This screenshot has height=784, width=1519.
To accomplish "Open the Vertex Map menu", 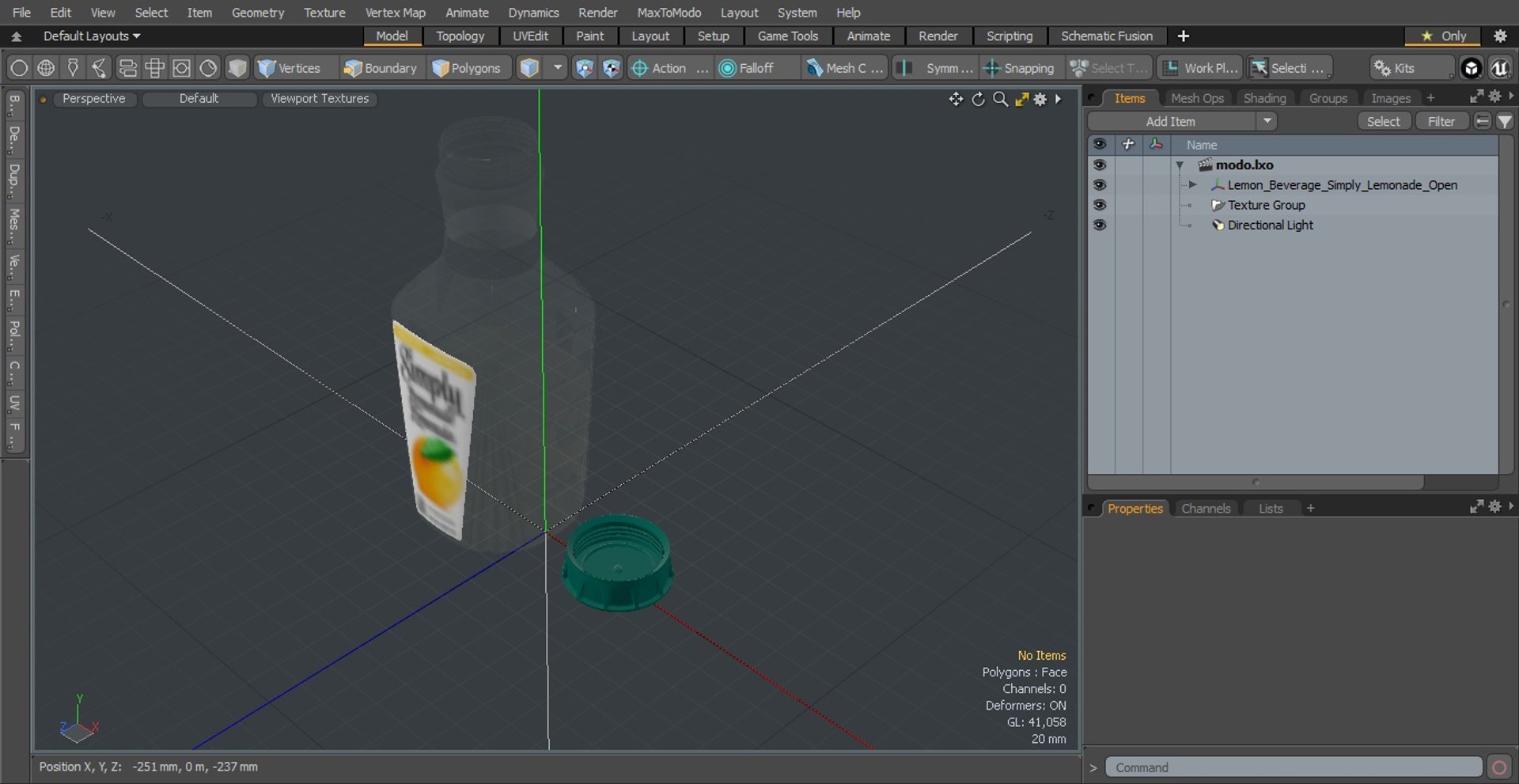I will (395, 13).
